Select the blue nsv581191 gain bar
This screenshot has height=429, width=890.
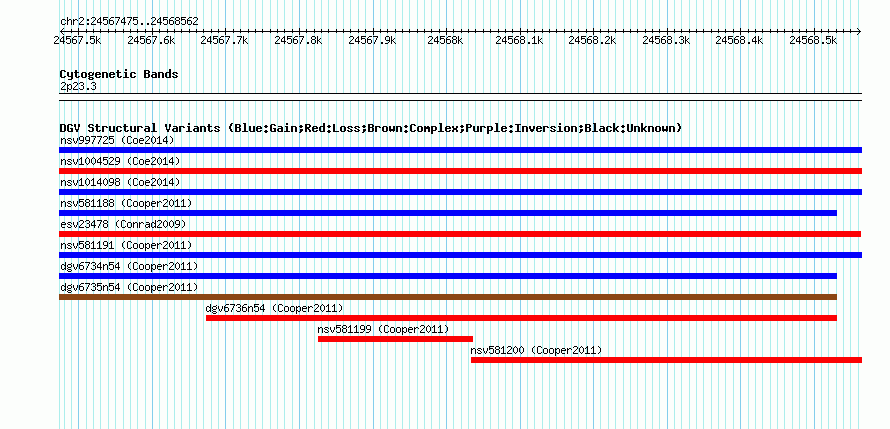pyautogui.click(x=460, y=255)
